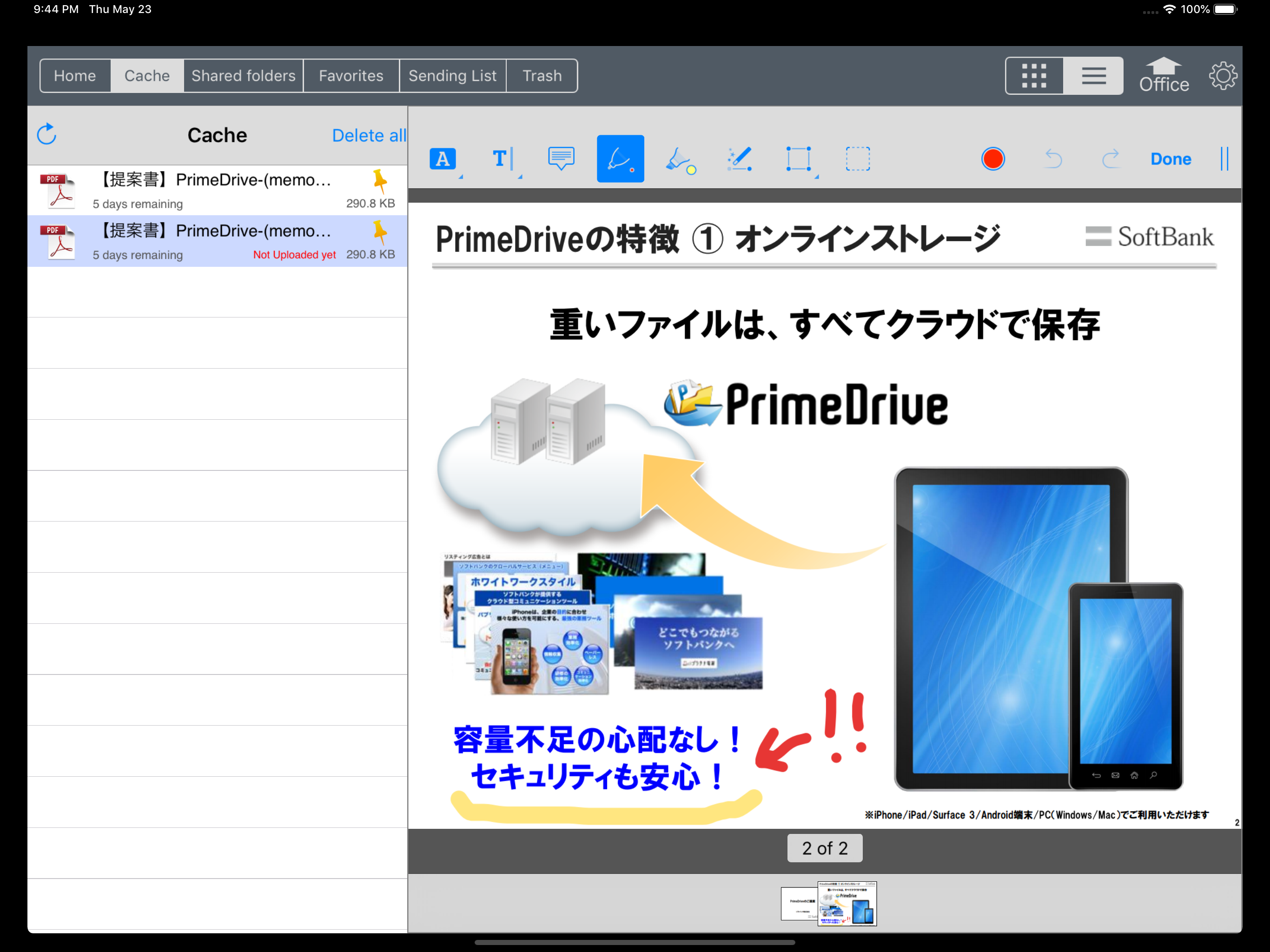Viewport: 1270px width, 952px height.
Task: Click the 2 of 2 page indicator
Action: [x=825, y=848]
